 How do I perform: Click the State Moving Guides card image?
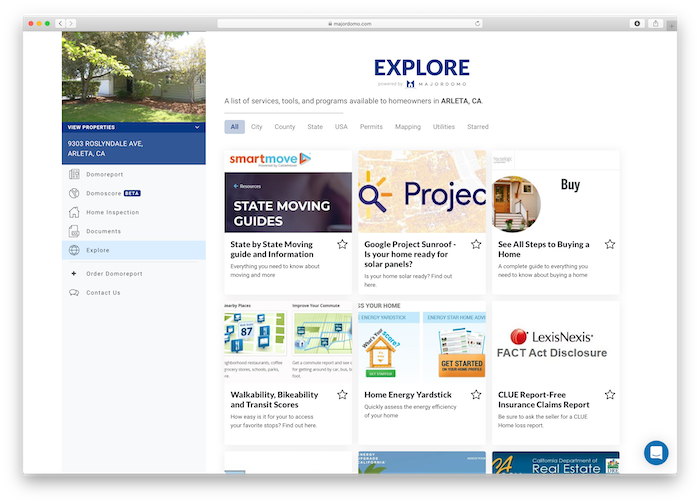tap(288, 192)
